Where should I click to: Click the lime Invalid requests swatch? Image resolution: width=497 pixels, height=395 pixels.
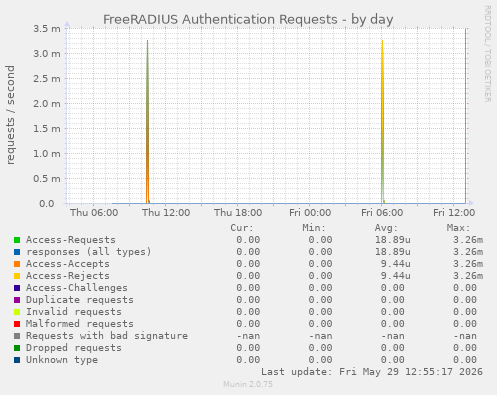(x=17, y=312)
